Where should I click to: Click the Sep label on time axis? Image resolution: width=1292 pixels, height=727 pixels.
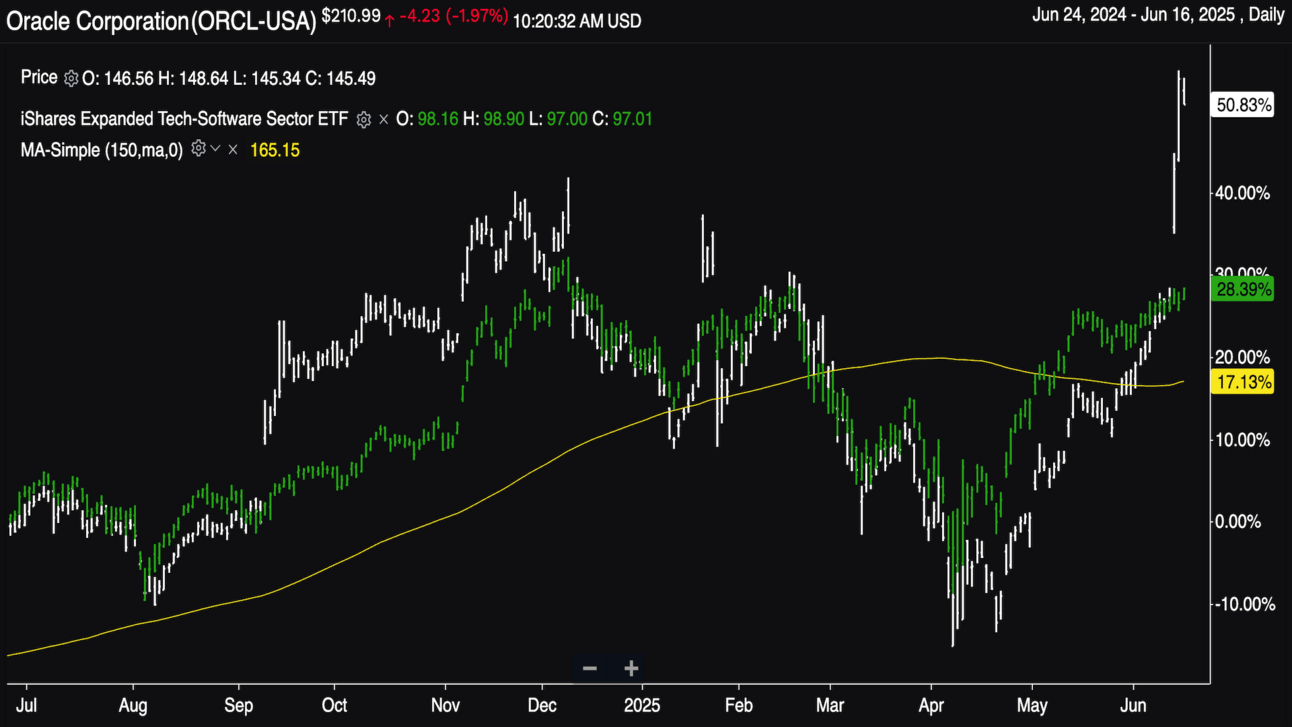pyautogui.click(x=238, y=704)
